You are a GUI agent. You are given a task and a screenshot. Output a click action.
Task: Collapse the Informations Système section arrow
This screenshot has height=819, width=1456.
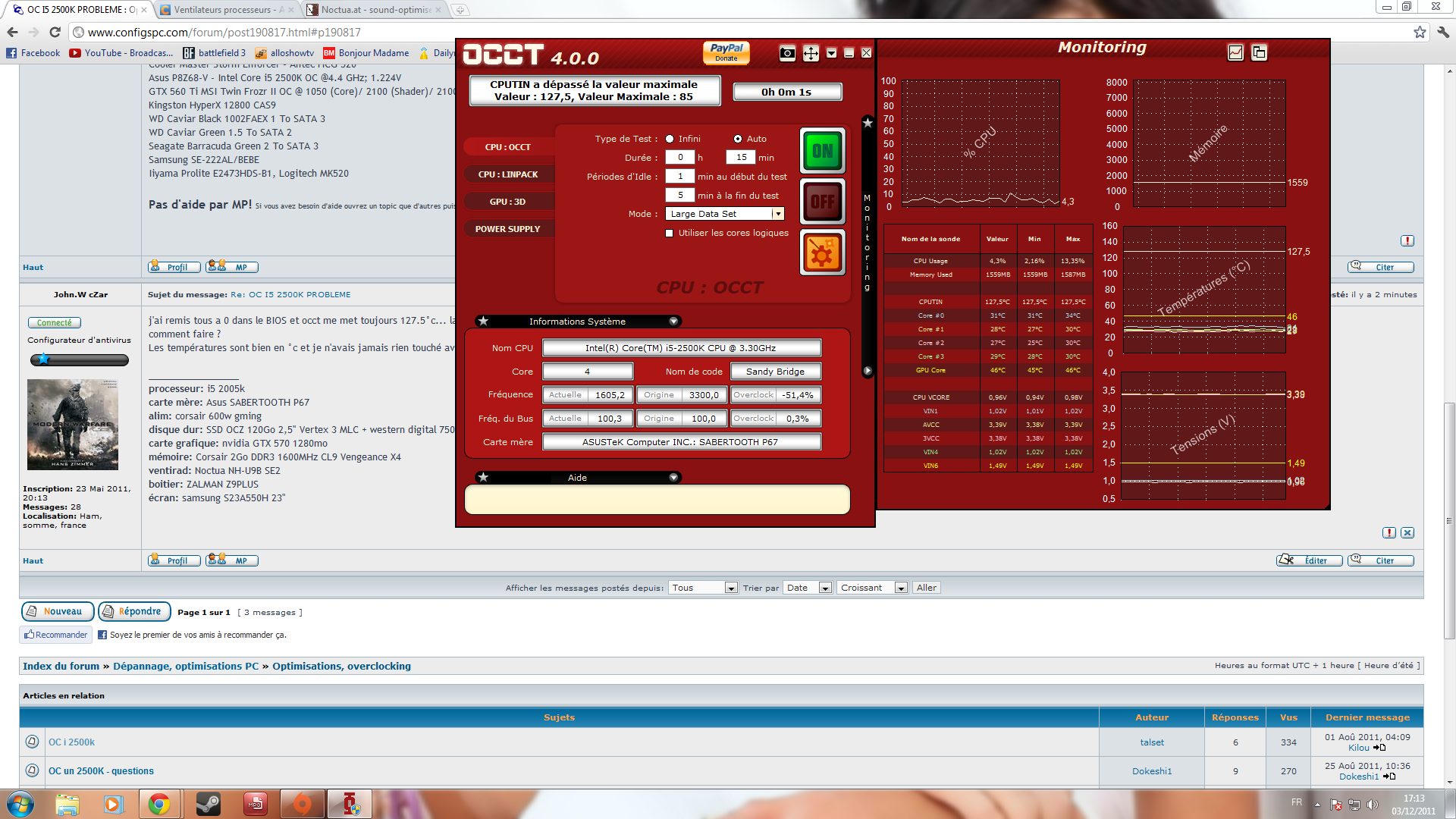coord(673,322)
